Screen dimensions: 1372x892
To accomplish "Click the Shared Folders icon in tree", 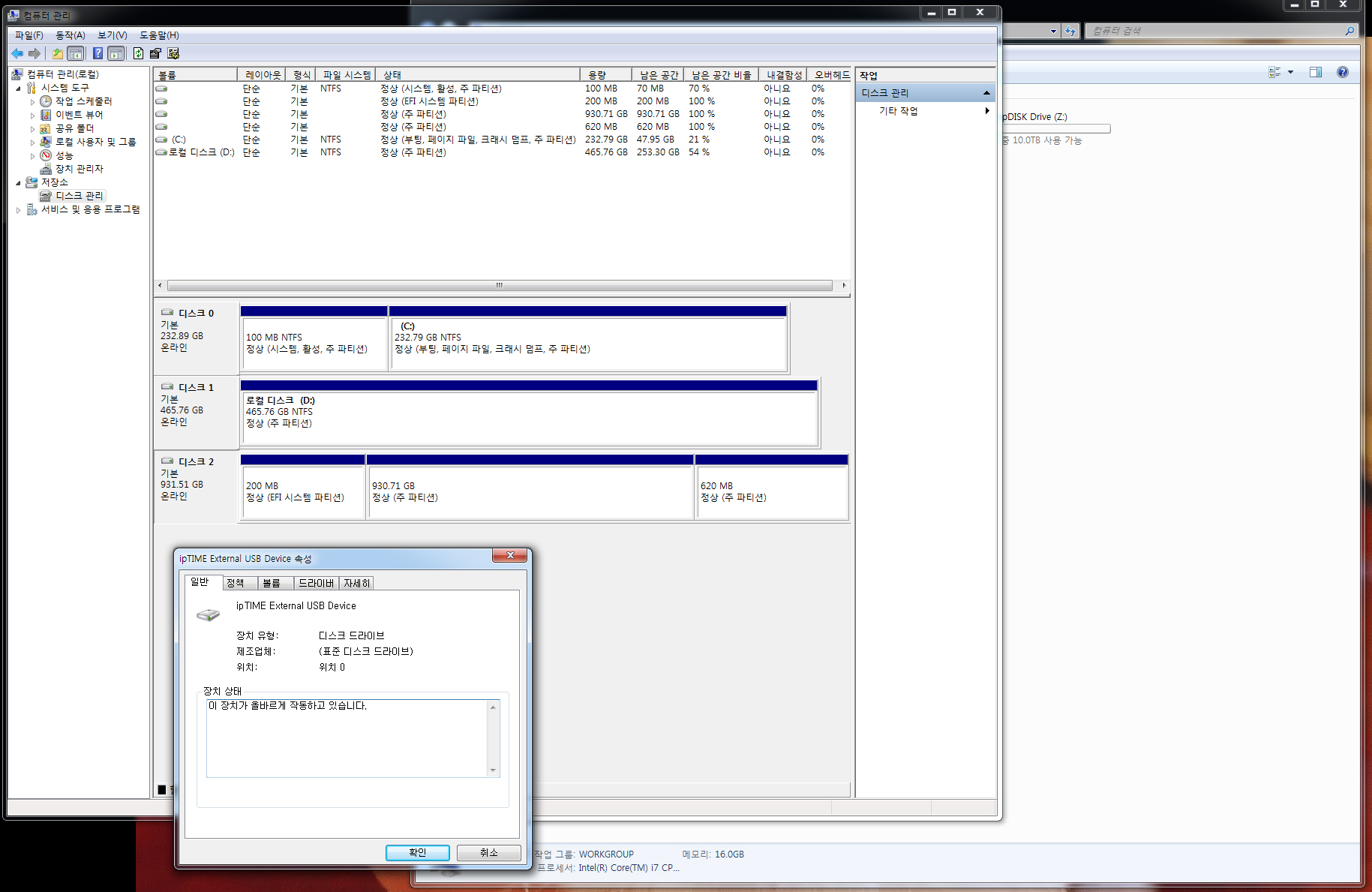I will click(x=46, y=128).
